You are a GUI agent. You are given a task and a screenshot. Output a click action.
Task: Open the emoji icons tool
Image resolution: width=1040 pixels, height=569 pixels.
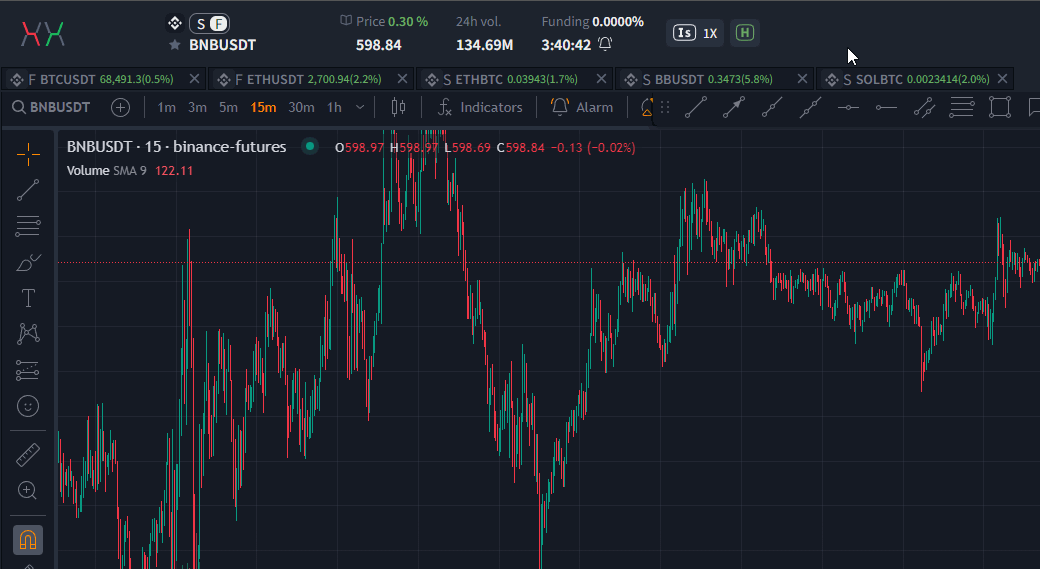point(28,406)
